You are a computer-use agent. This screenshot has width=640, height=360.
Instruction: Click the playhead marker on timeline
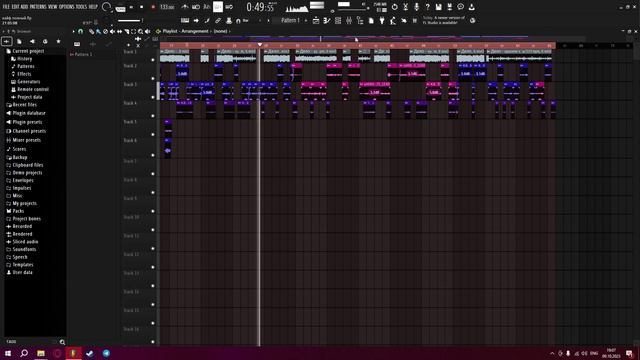coord(260,44)
